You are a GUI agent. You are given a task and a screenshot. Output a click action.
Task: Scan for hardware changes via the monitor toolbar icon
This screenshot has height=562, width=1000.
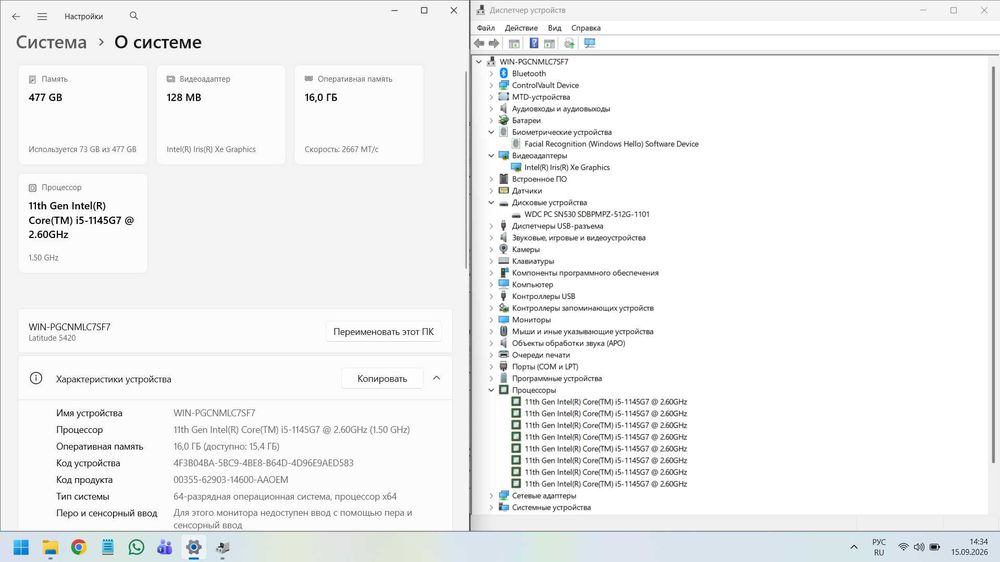click(x=590, y=43)
